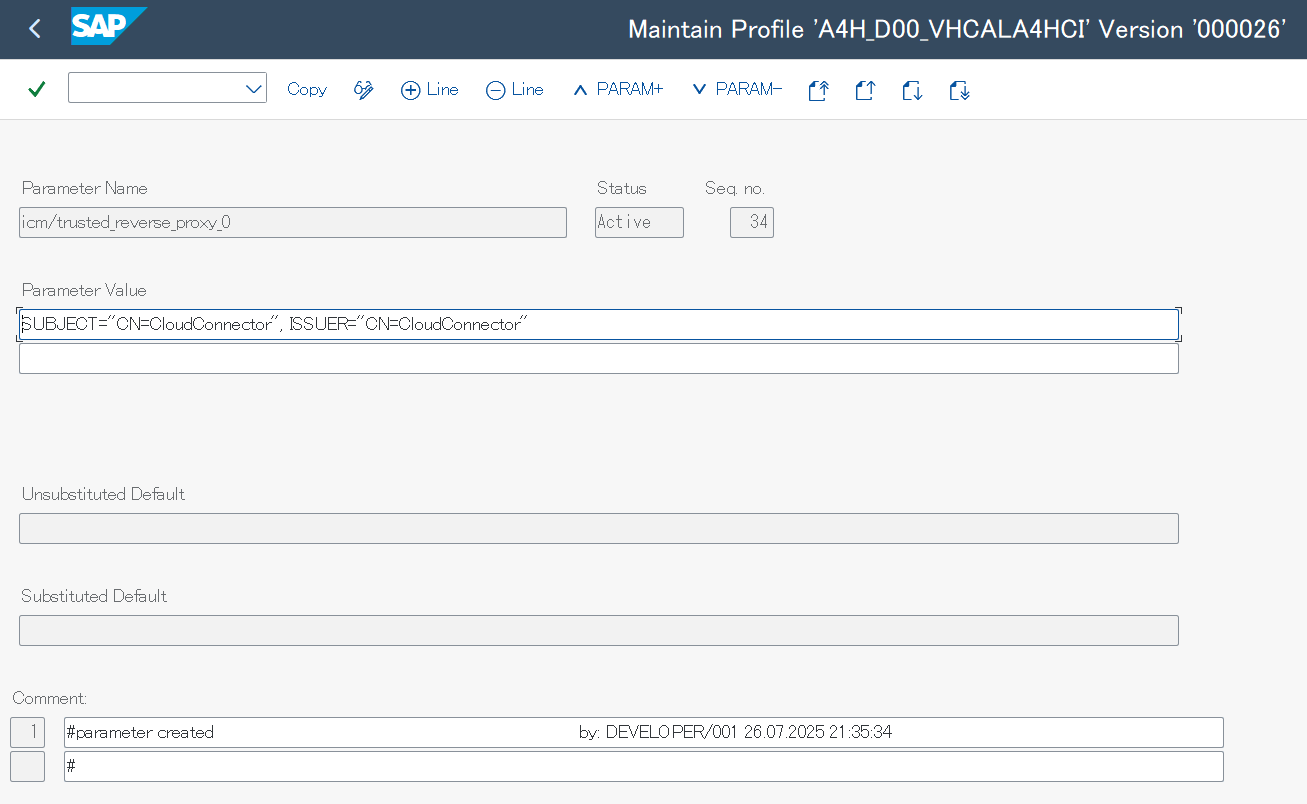Click the 'Parameter Name' label
Image resolution: width=1307 pixels, height=804 pixels.
click(x=84, y=188)
